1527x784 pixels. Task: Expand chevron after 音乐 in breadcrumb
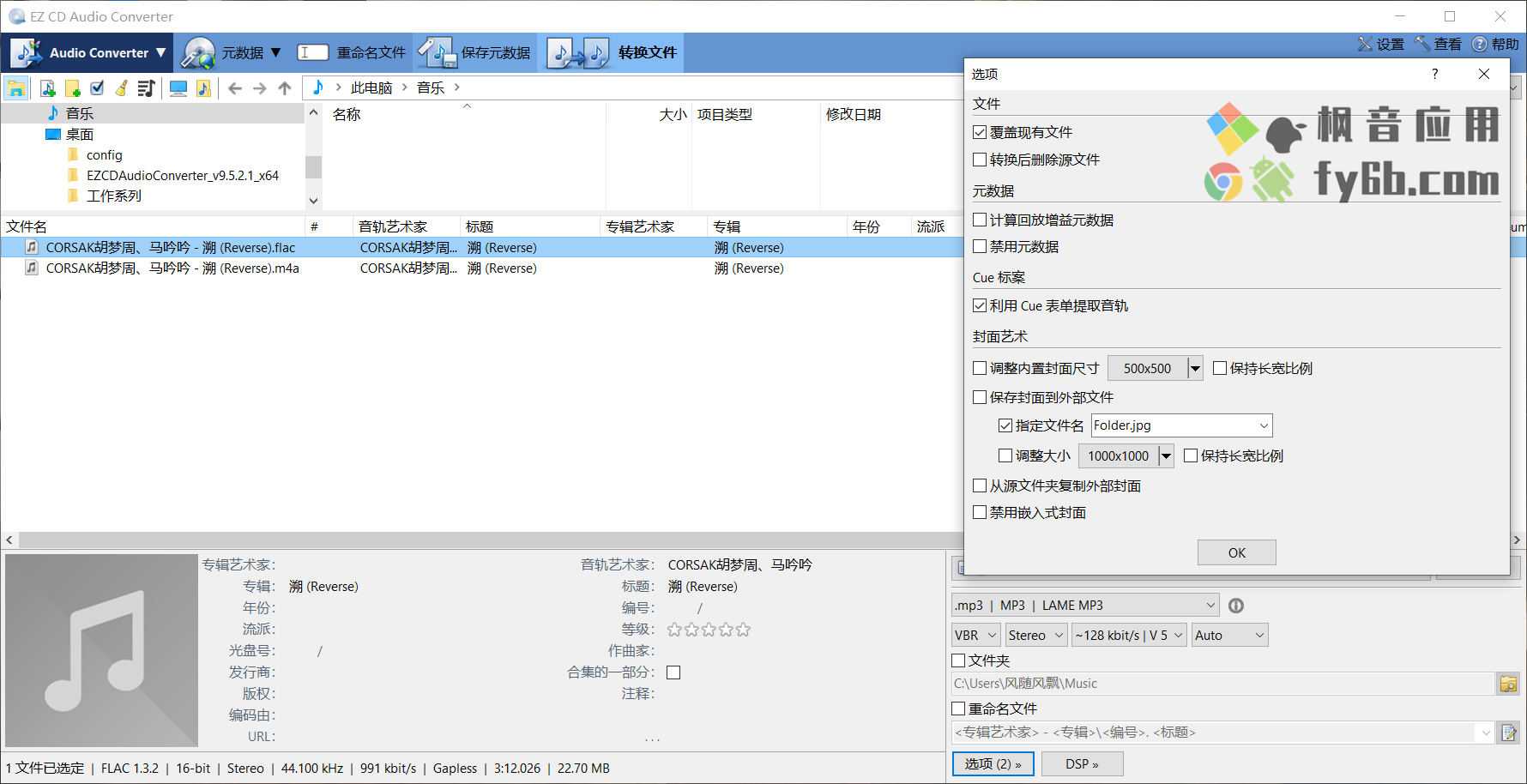pos(457,87)
